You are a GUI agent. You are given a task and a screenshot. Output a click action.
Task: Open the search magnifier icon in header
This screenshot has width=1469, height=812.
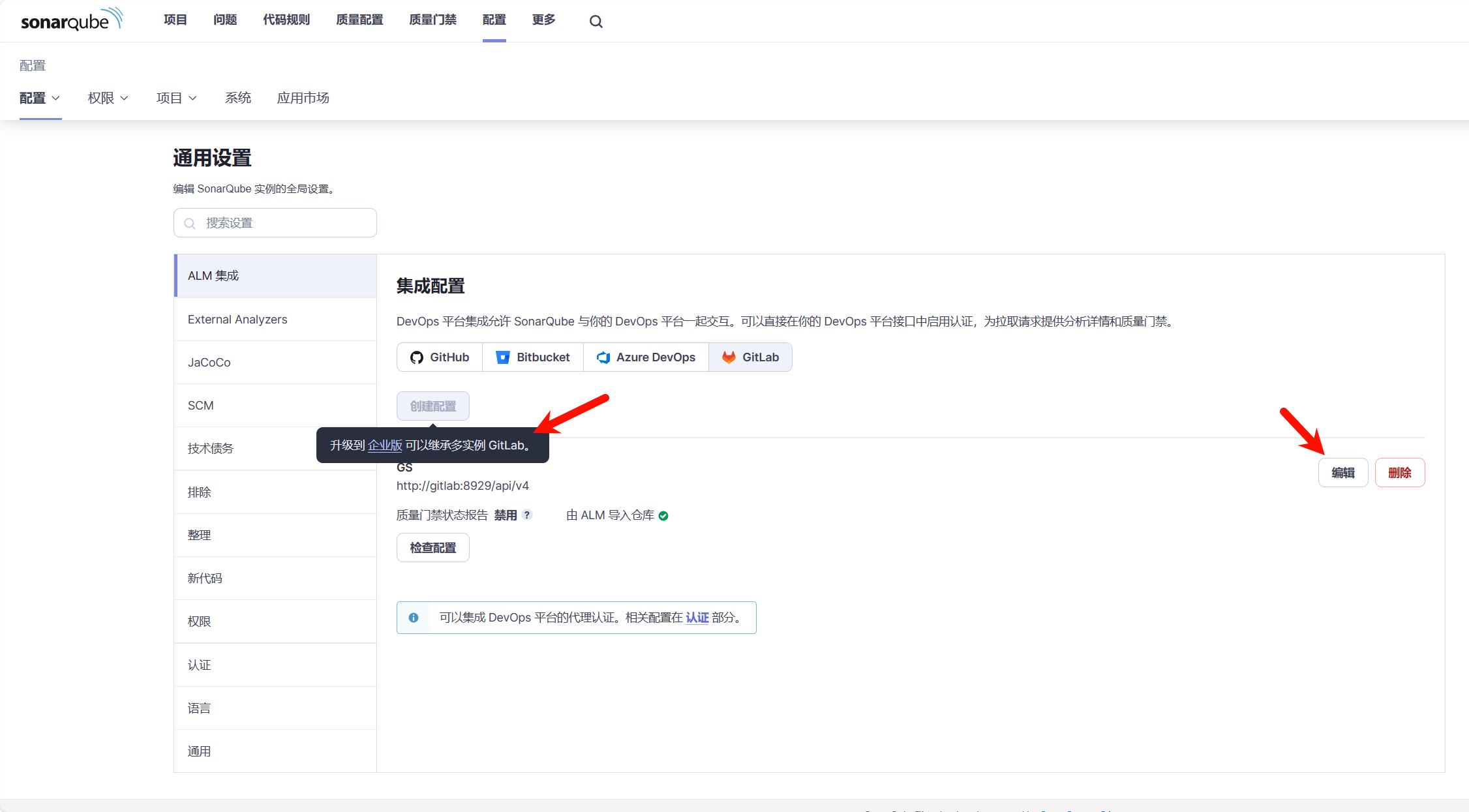pyautogui.click(x=596, y=22)
